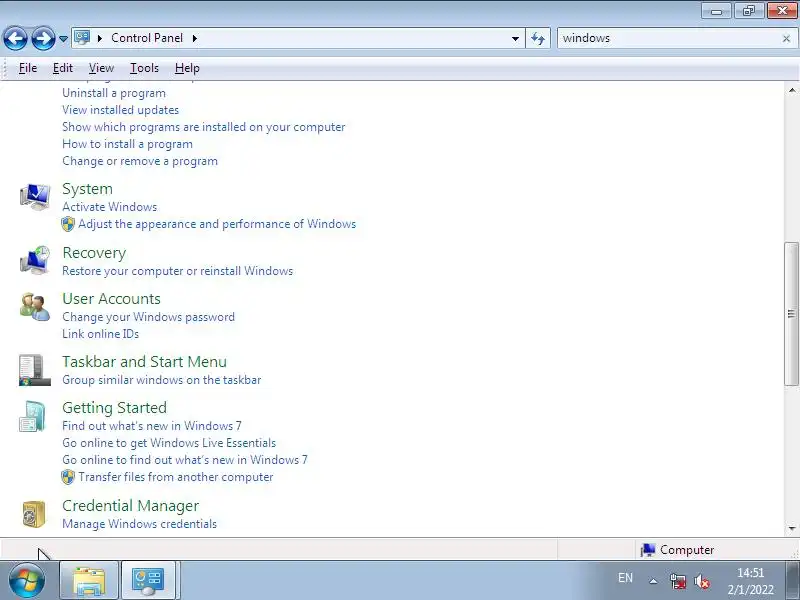This screenshot has height=600, width=800.
Task: Click the scrollbar up arrow
Action: coord(792,90)
